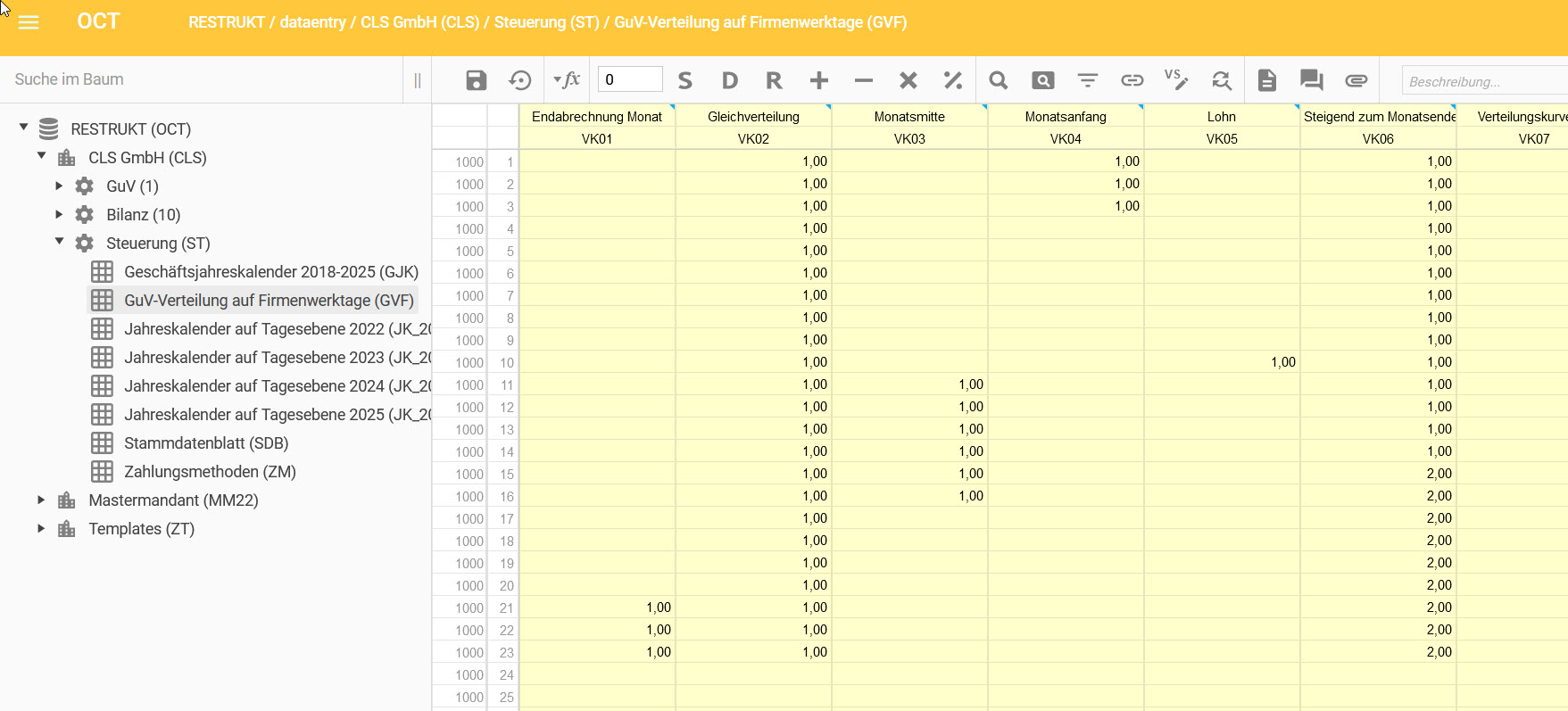
Task: Click the percent icon in toolbar
Action: [953, 80]
